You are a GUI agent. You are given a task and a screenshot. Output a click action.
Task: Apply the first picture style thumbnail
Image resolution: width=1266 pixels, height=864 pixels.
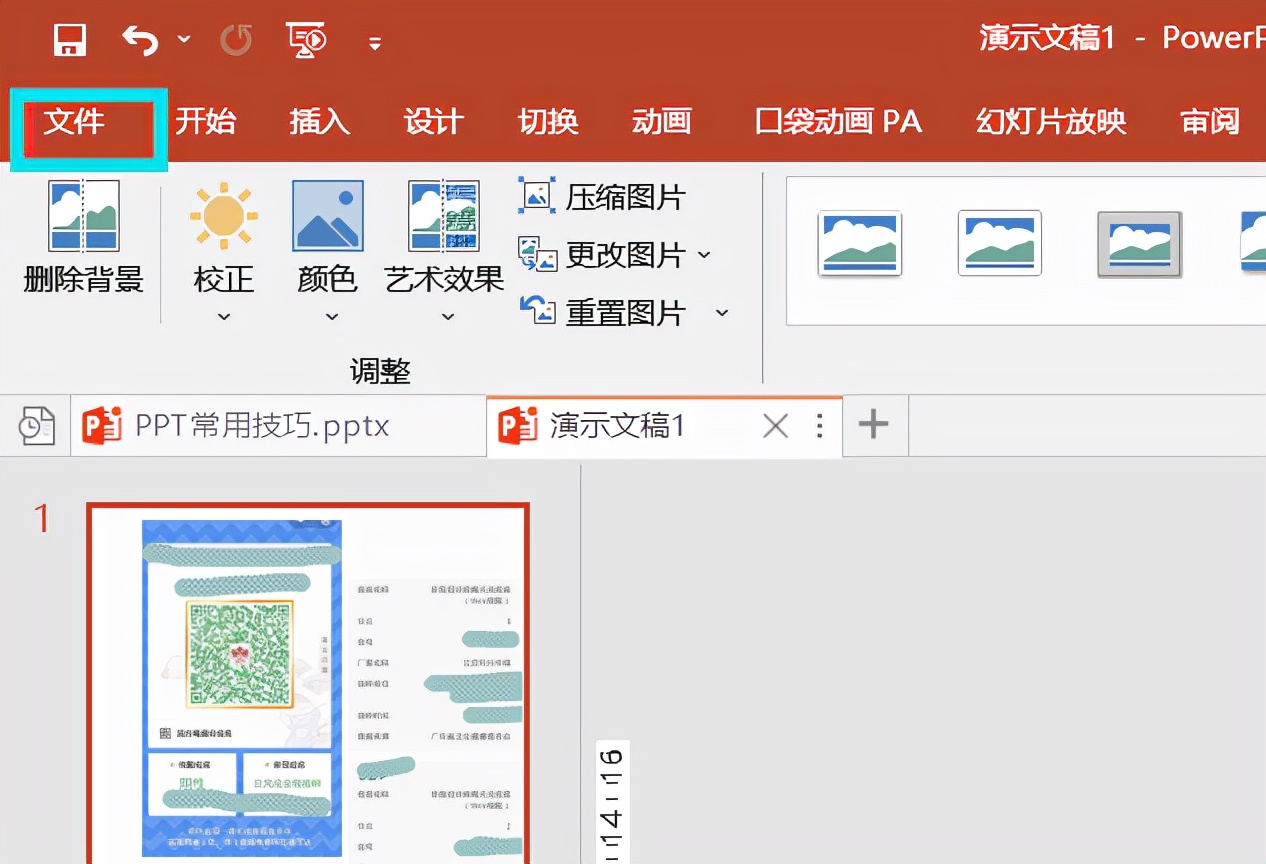coord(860,243)
